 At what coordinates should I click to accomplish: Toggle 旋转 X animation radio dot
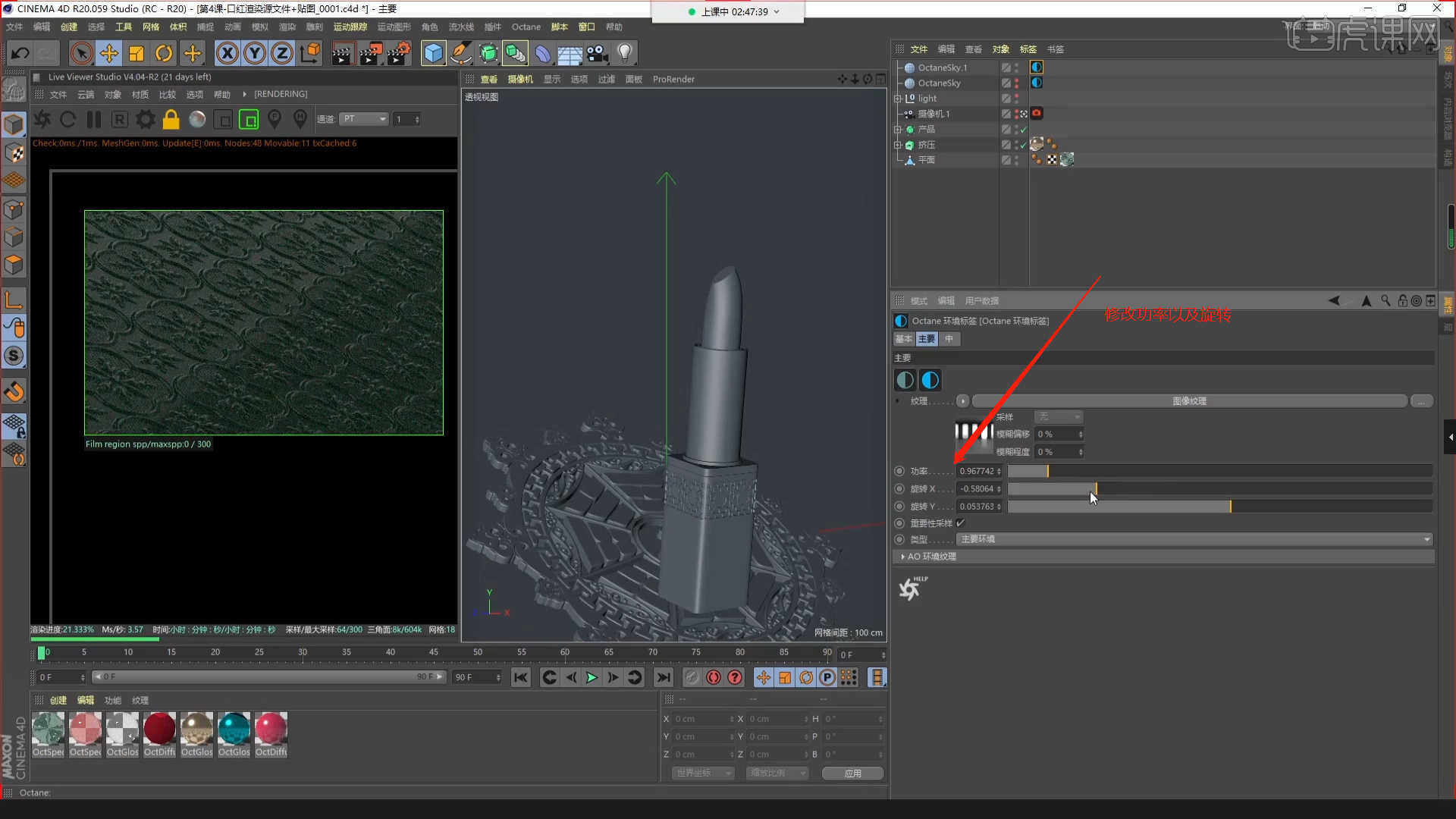point(899,489)
